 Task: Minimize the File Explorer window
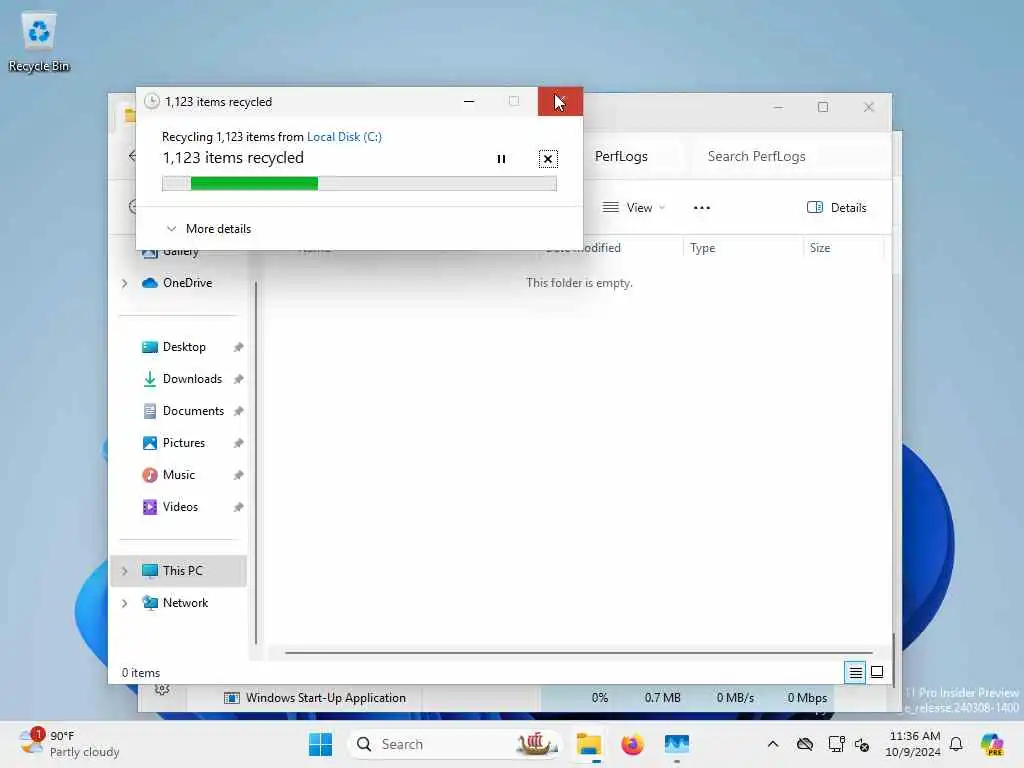tap(778, 107)
